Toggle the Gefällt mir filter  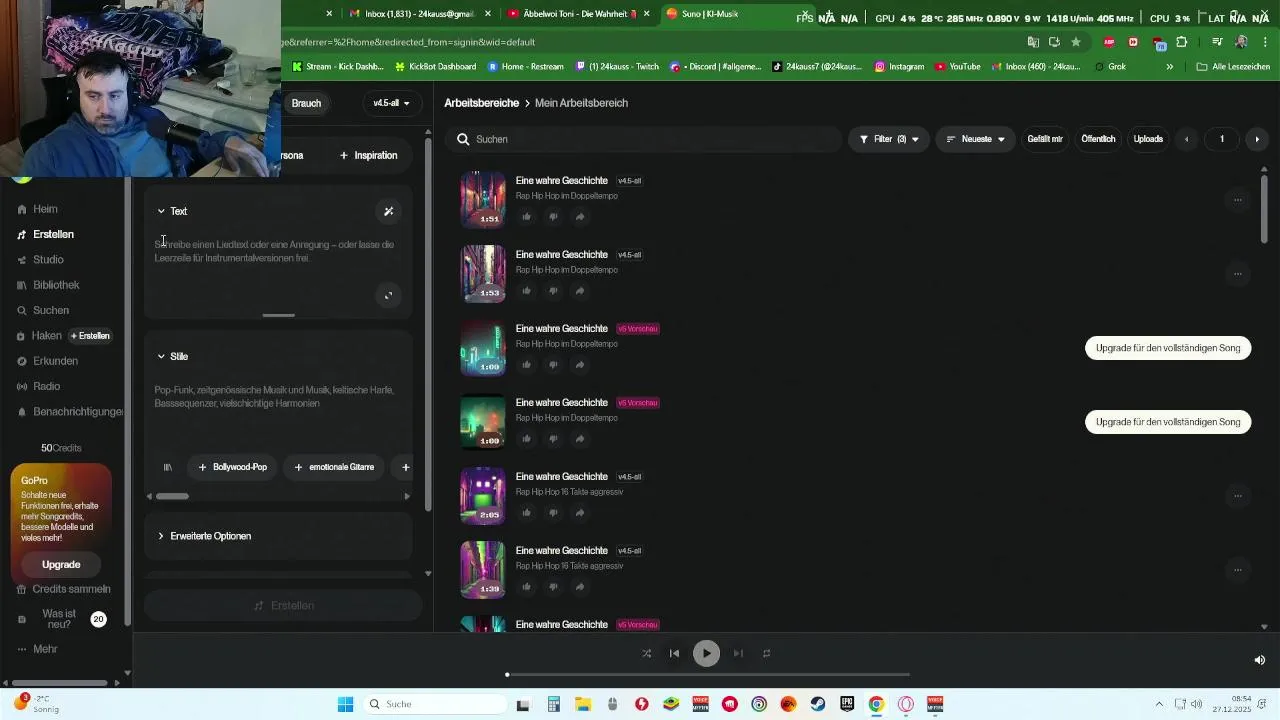pyautogui.click(x=1045, y=139)
